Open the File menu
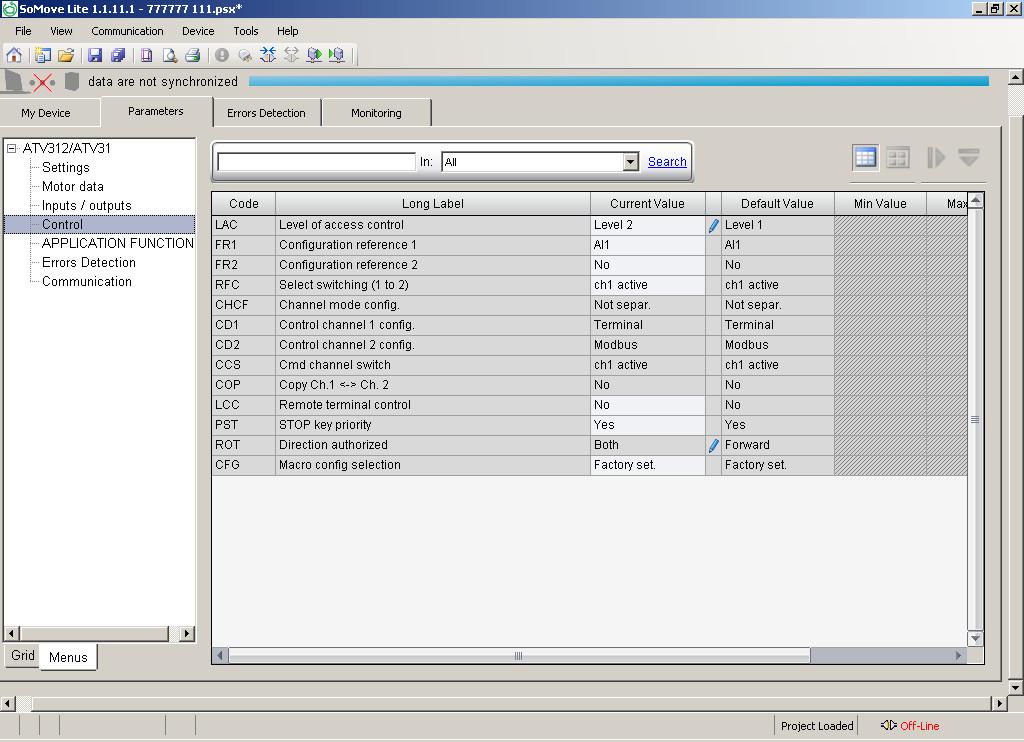Screen dimensions: 1024x742 click(23, 31)
